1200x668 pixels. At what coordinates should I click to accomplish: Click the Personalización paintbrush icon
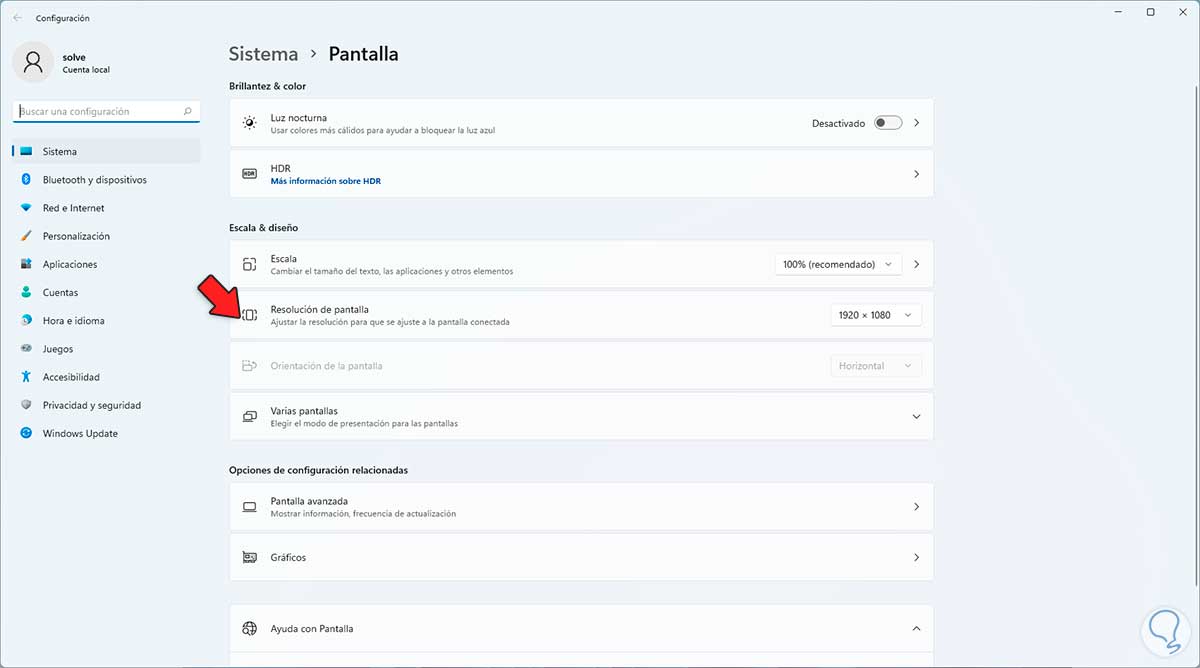click(26, 236)
